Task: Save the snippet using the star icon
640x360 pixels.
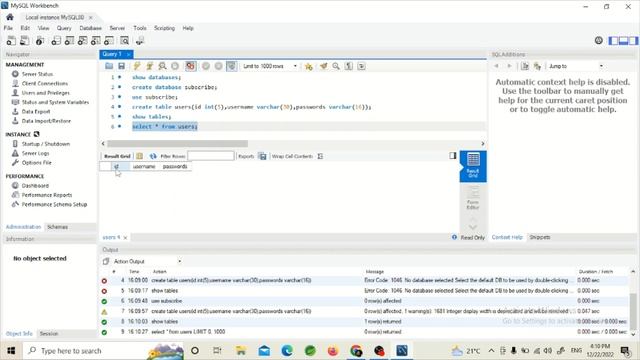Action: [x=309, y=66]
